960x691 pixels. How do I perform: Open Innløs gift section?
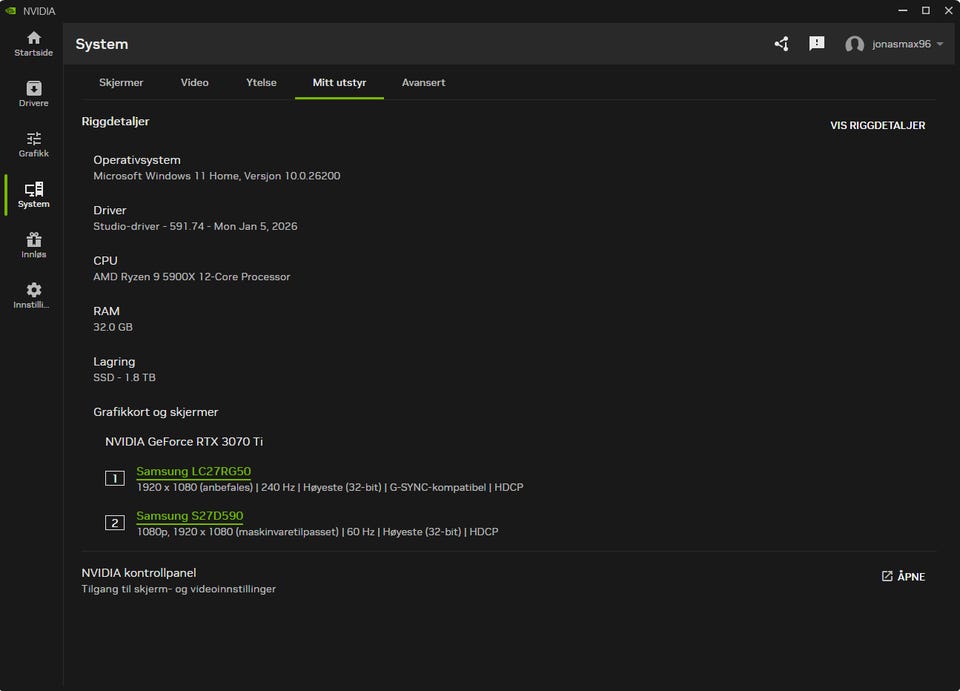(x=34, y=245)
